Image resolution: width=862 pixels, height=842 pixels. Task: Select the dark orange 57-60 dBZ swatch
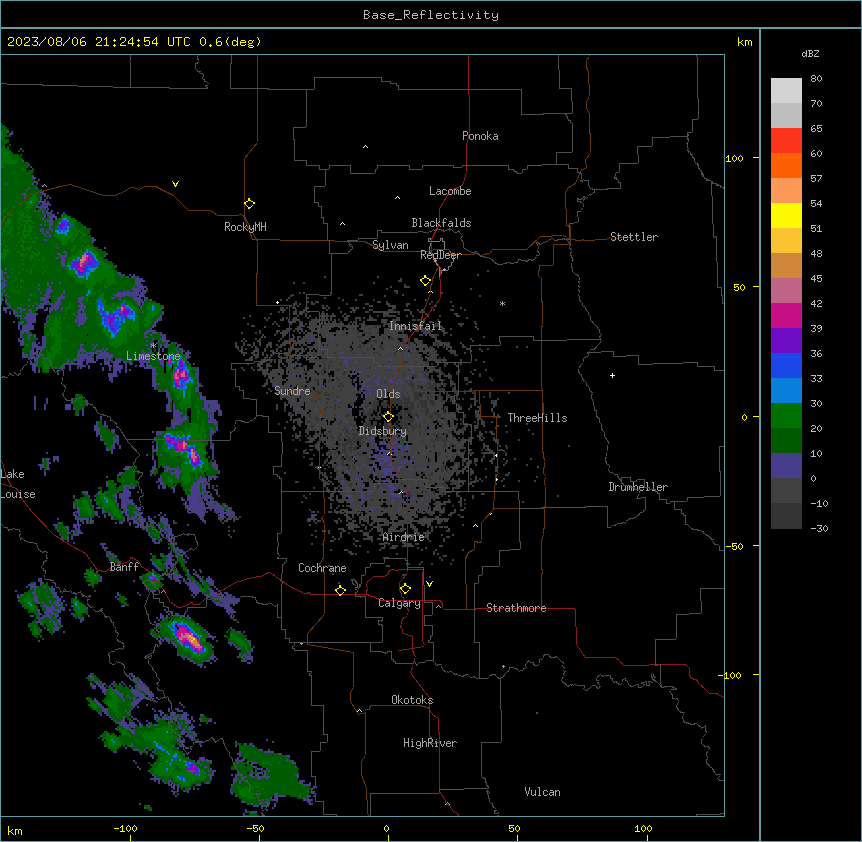click(786, 165)
